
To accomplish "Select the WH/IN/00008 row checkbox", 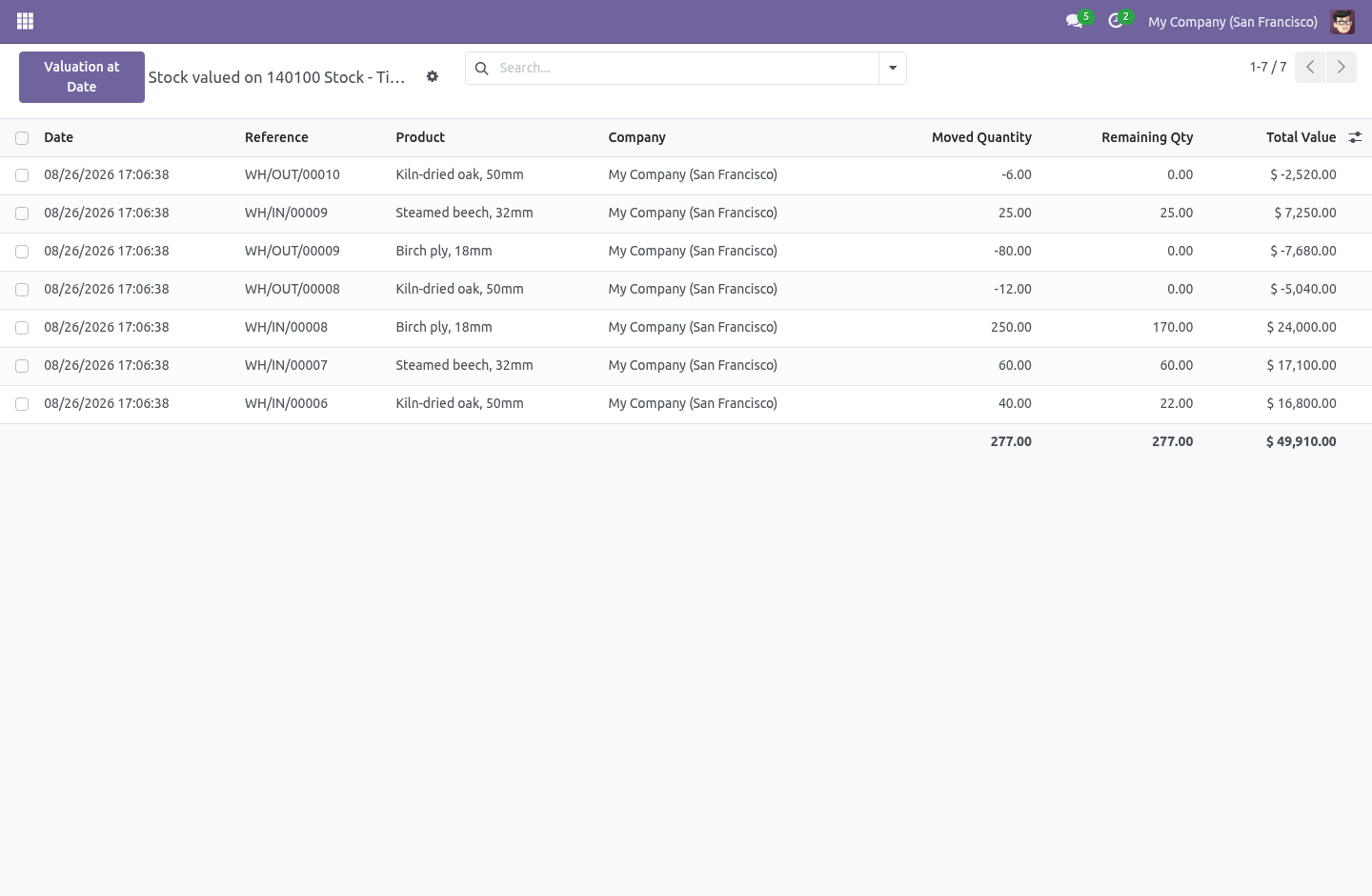I will click(x=22, y=328).
